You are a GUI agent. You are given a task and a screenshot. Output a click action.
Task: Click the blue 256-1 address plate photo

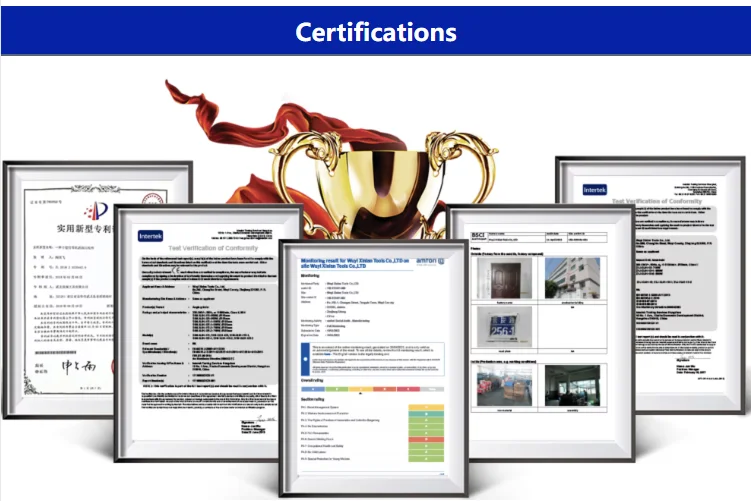point(504,327)
